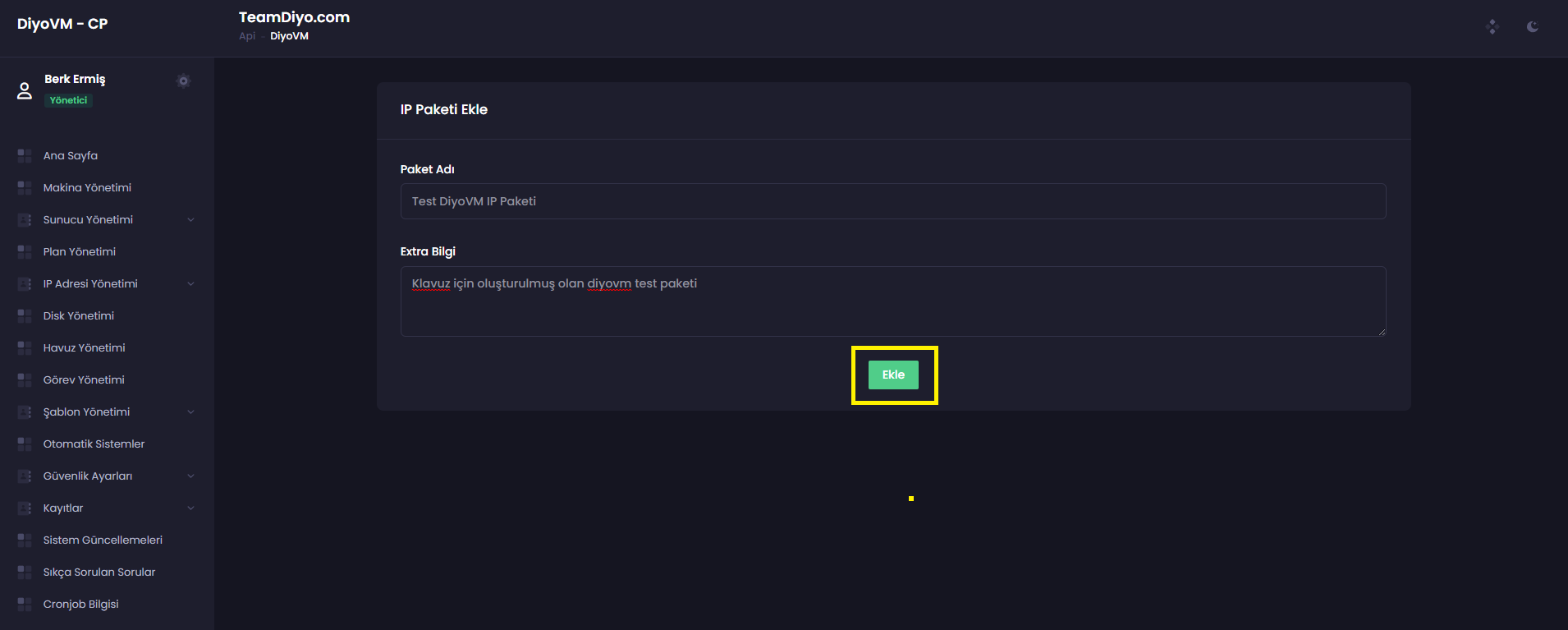1568x630 pixels.
Task: Focus the Paket Adı input field
Action: 893,201
